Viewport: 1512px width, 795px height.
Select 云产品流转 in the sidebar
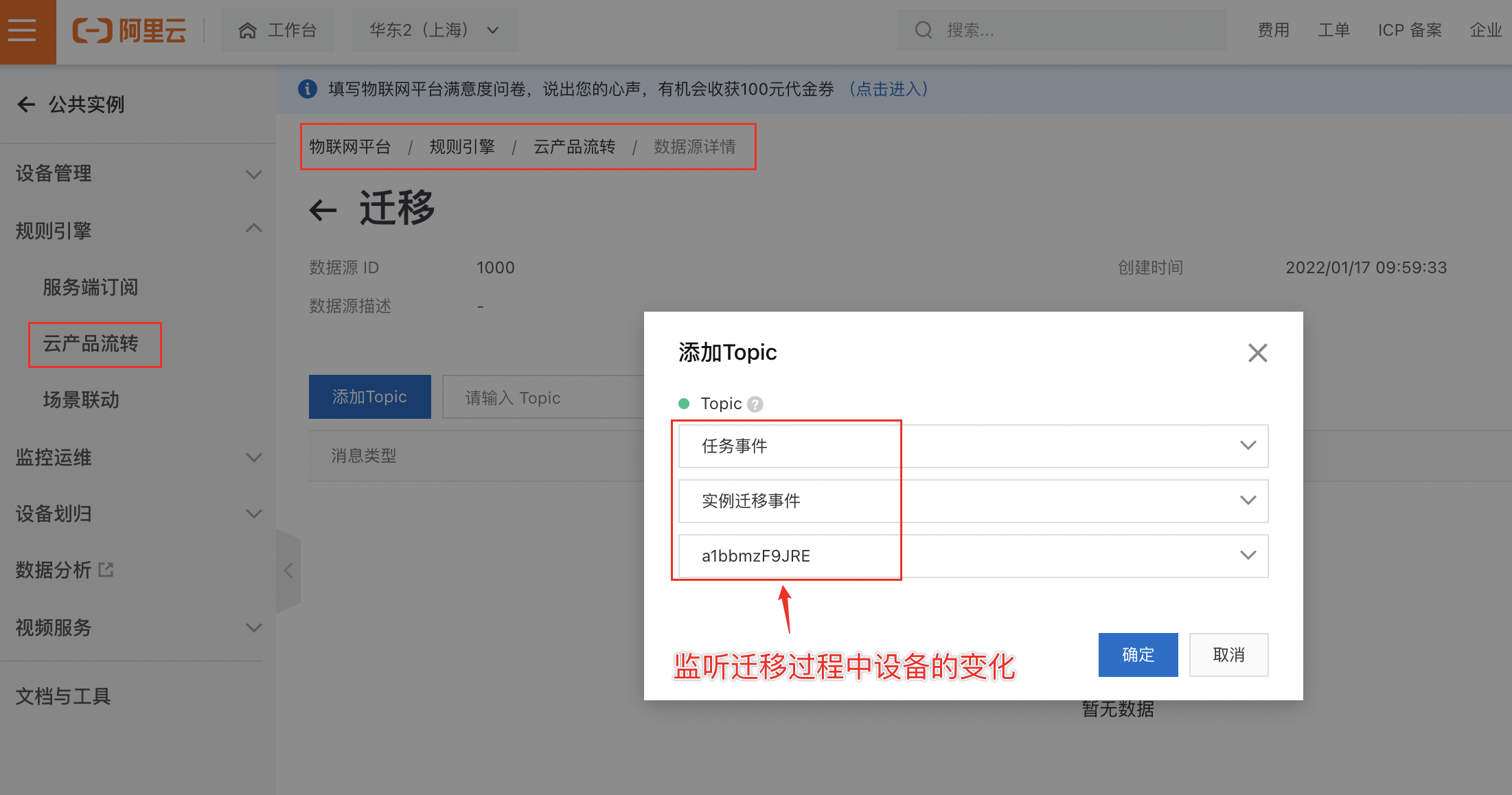(x=91, y=344)
